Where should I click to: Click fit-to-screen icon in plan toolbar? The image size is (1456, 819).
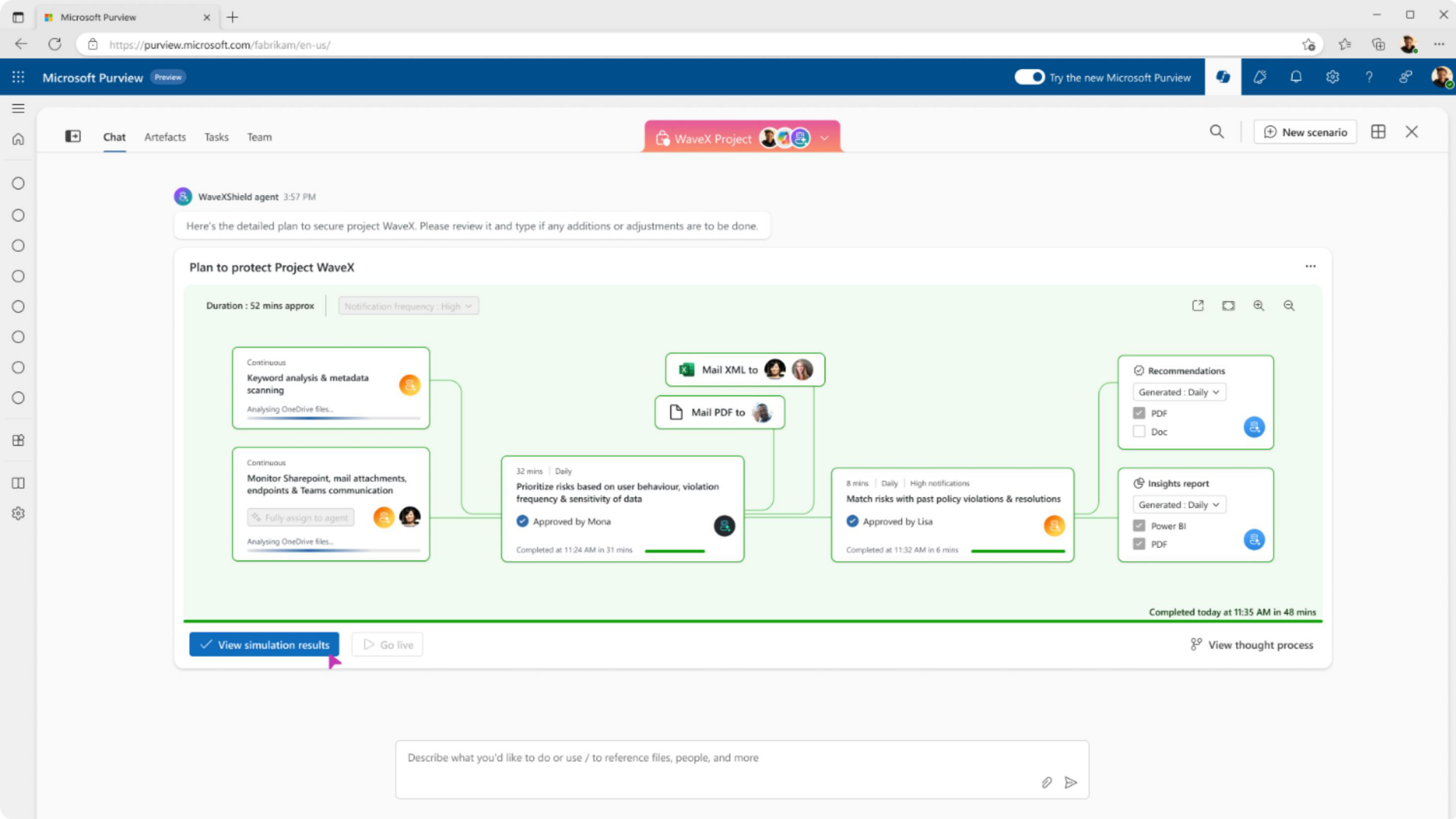pyautogui.click(x=1228, y=306)
